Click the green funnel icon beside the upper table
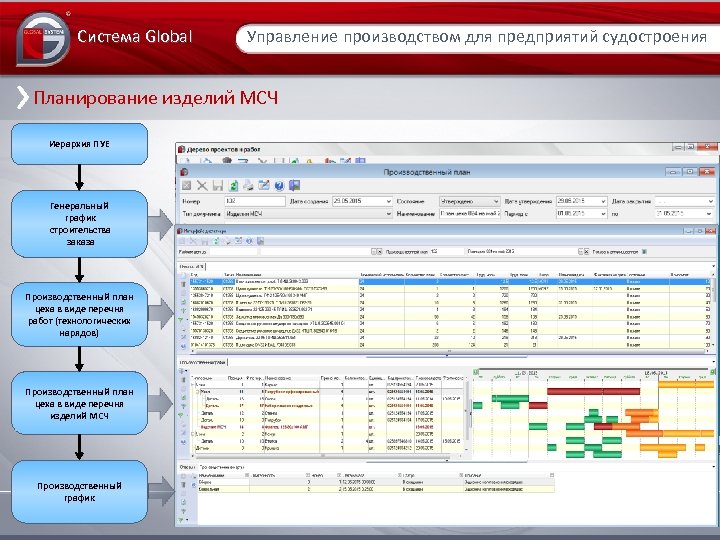This screenshot has width=720, height=540. pyautogui.click(x=182, y=320)
